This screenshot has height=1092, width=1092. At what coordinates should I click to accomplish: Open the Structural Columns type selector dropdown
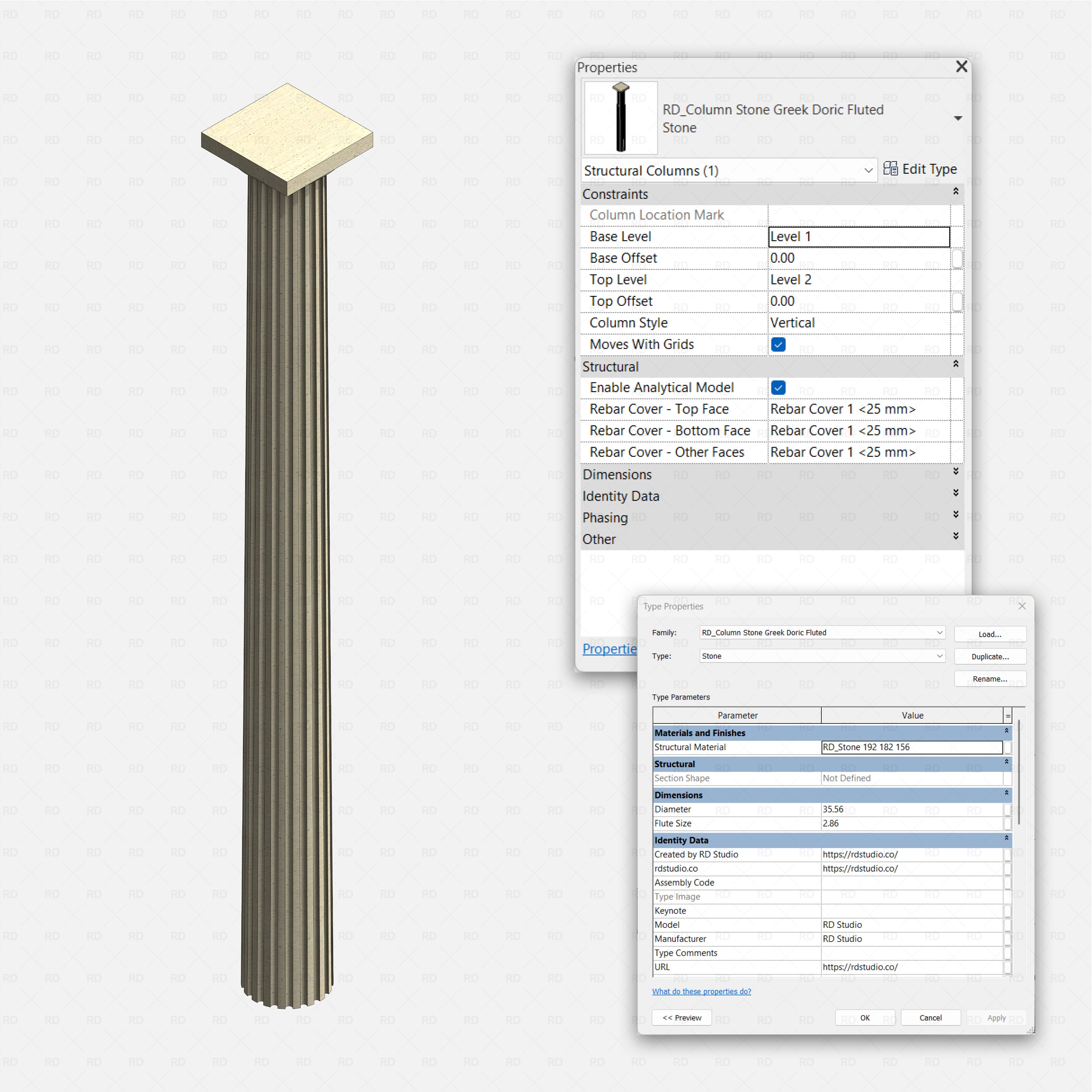(868, 170)
